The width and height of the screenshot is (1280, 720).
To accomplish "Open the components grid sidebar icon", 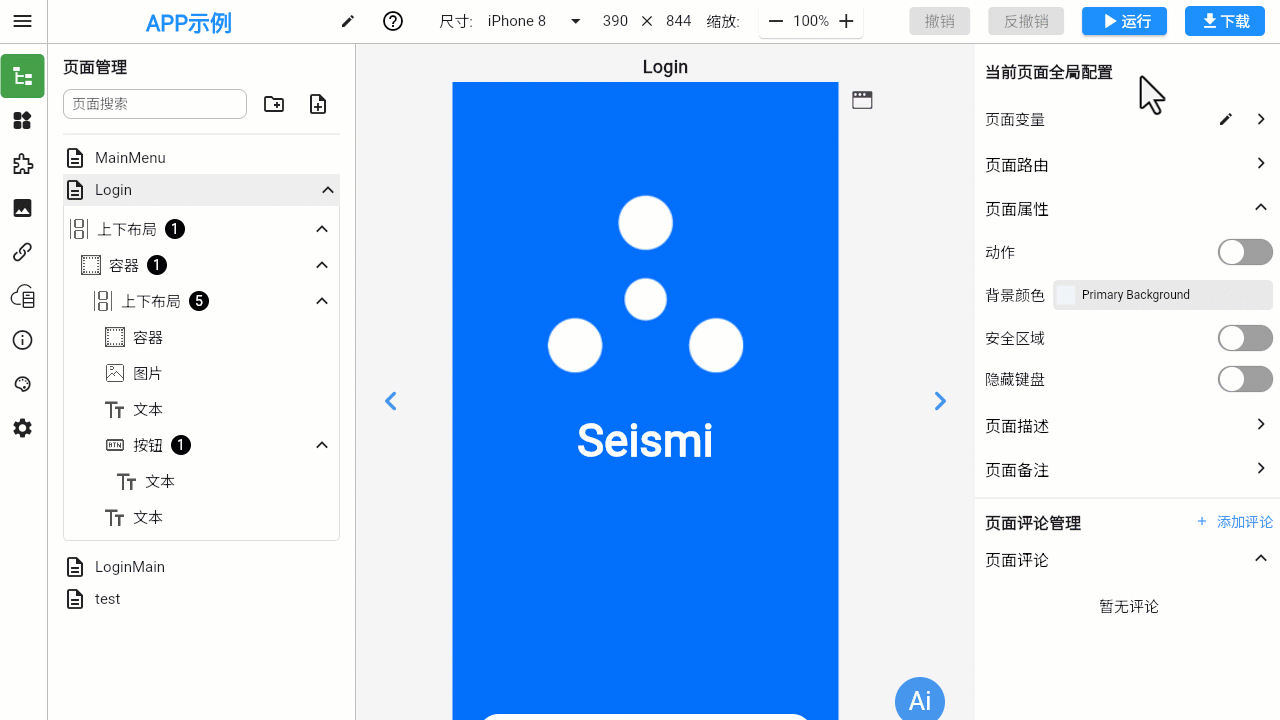I will point(22,120).
